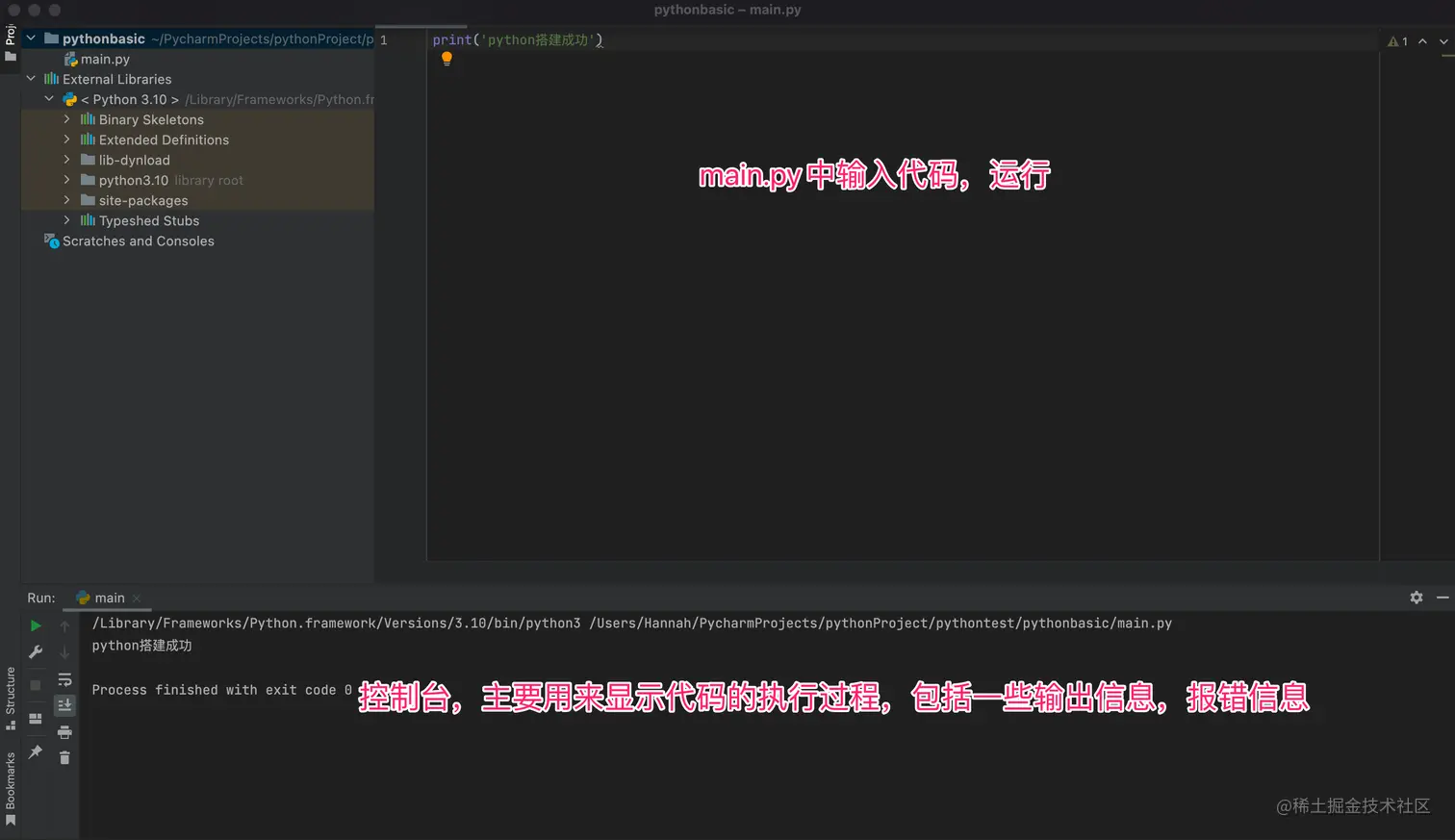
Task: Expand the site-packages folder
Action: point(66,200)
